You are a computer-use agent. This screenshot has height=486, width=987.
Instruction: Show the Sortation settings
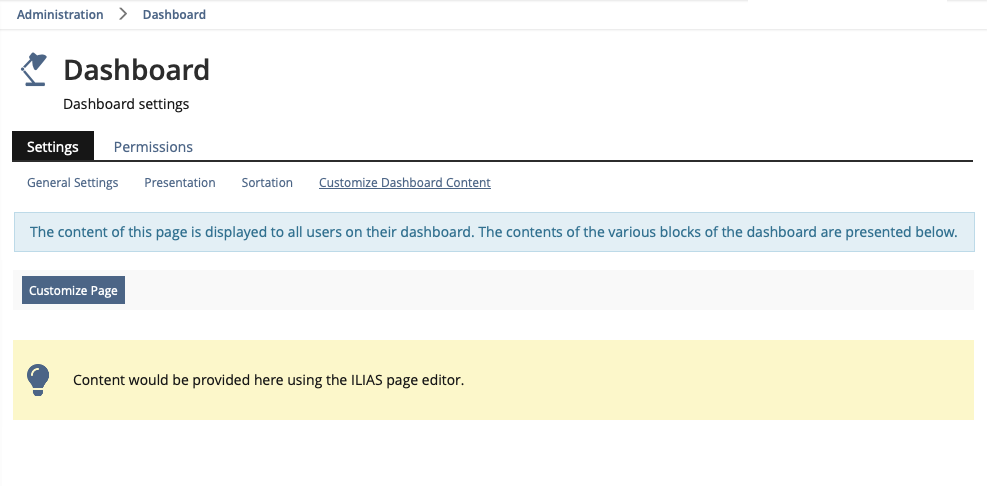267,183
